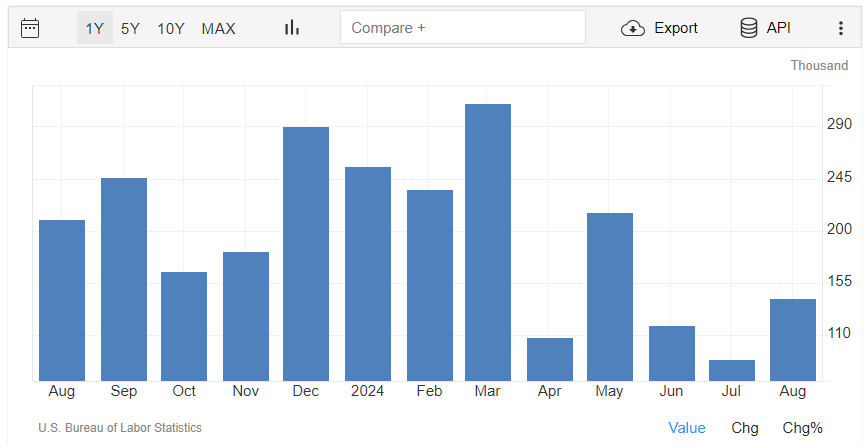This screenshot has height=445, width=868.
Task: Open the calendar date picker icon
Action: [x=30, y=28]
